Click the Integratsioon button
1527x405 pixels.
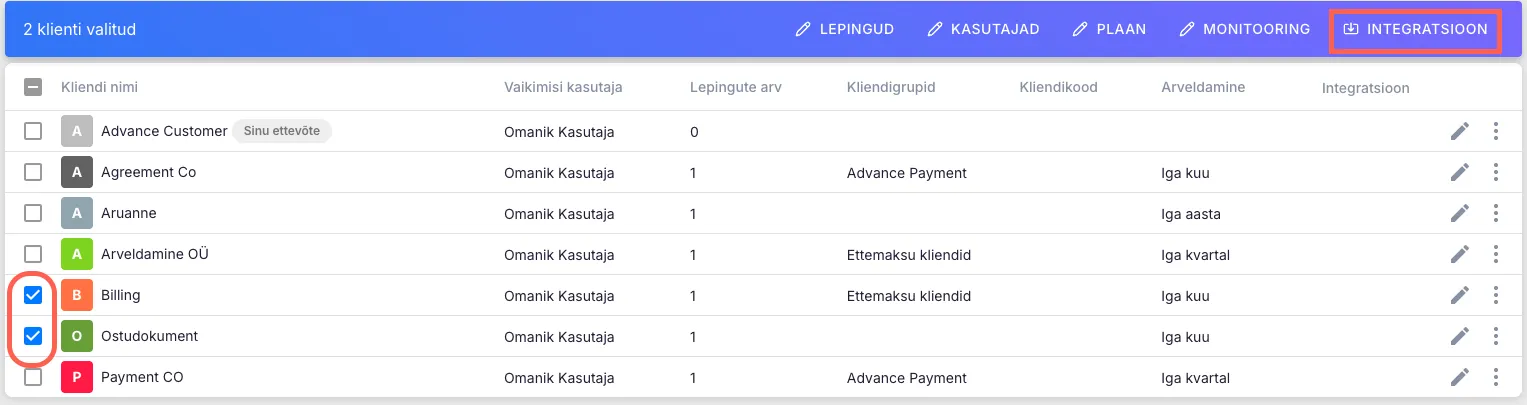point(1415,29)
